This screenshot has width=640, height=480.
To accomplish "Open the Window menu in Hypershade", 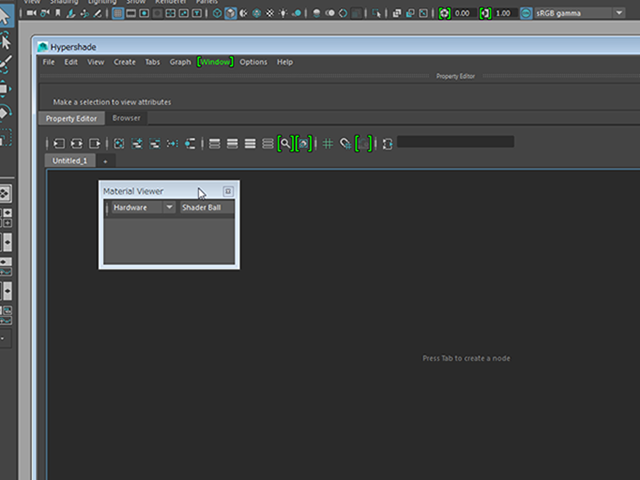I will (215, 62).
